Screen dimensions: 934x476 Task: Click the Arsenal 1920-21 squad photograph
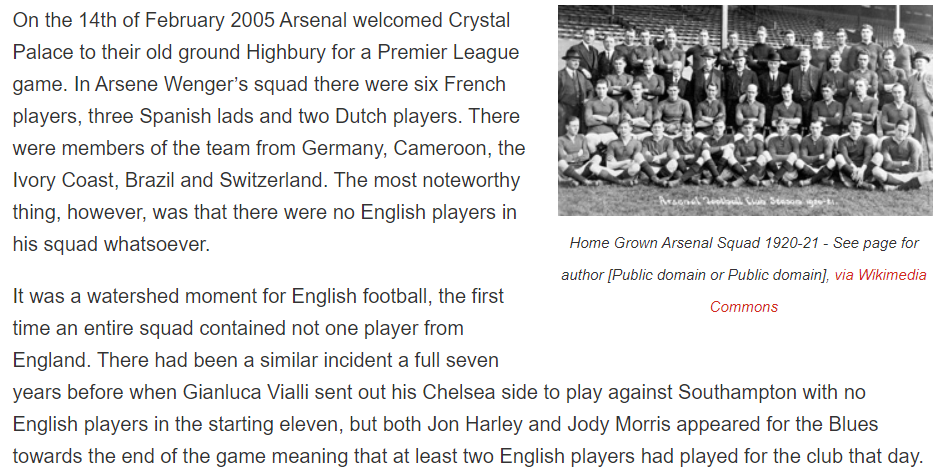745,110
